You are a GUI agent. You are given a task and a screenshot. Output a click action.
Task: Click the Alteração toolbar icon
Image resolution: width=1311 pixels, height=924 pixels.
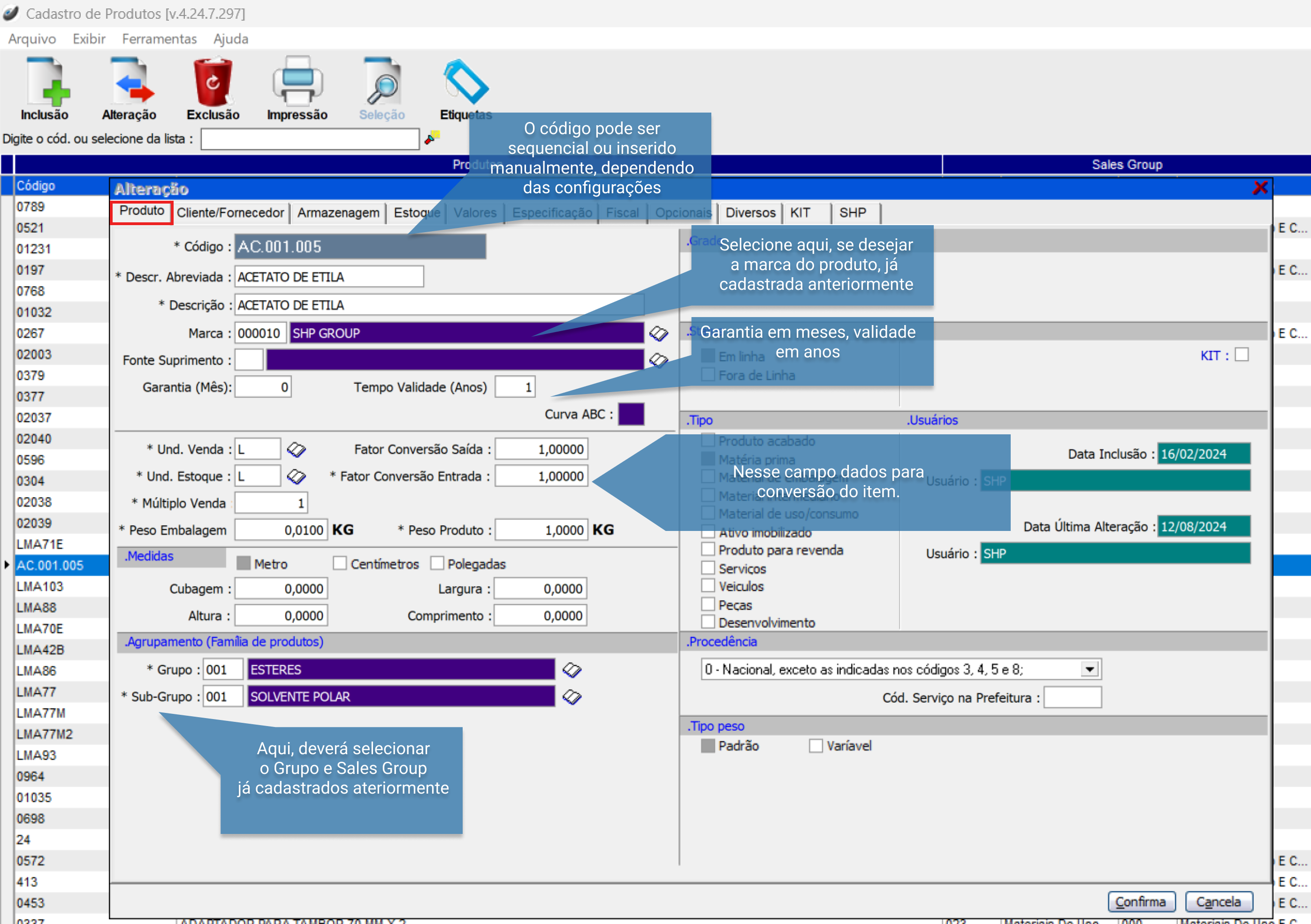coord(130,83)
